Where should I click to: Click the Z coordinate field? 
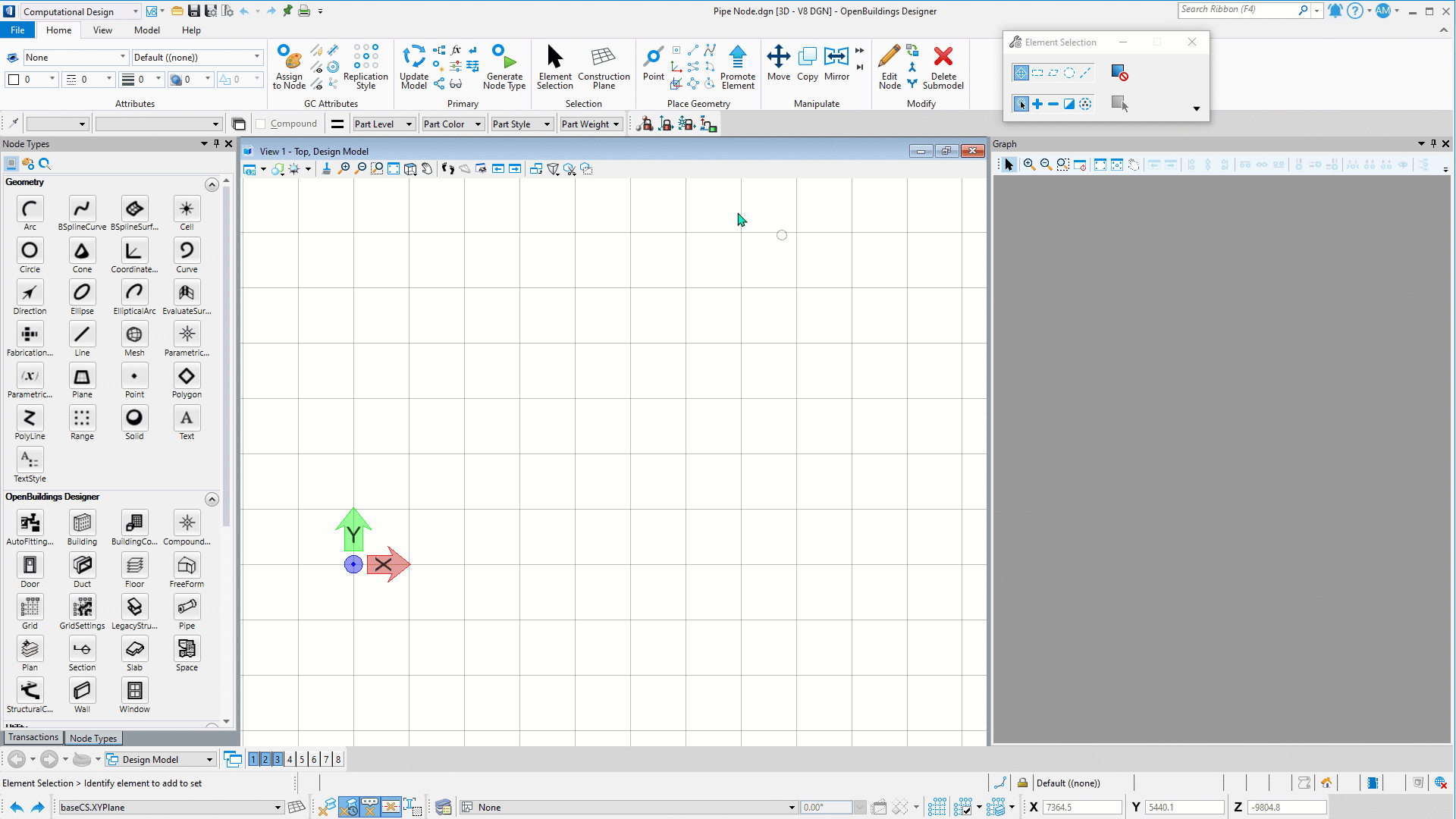1287,807
